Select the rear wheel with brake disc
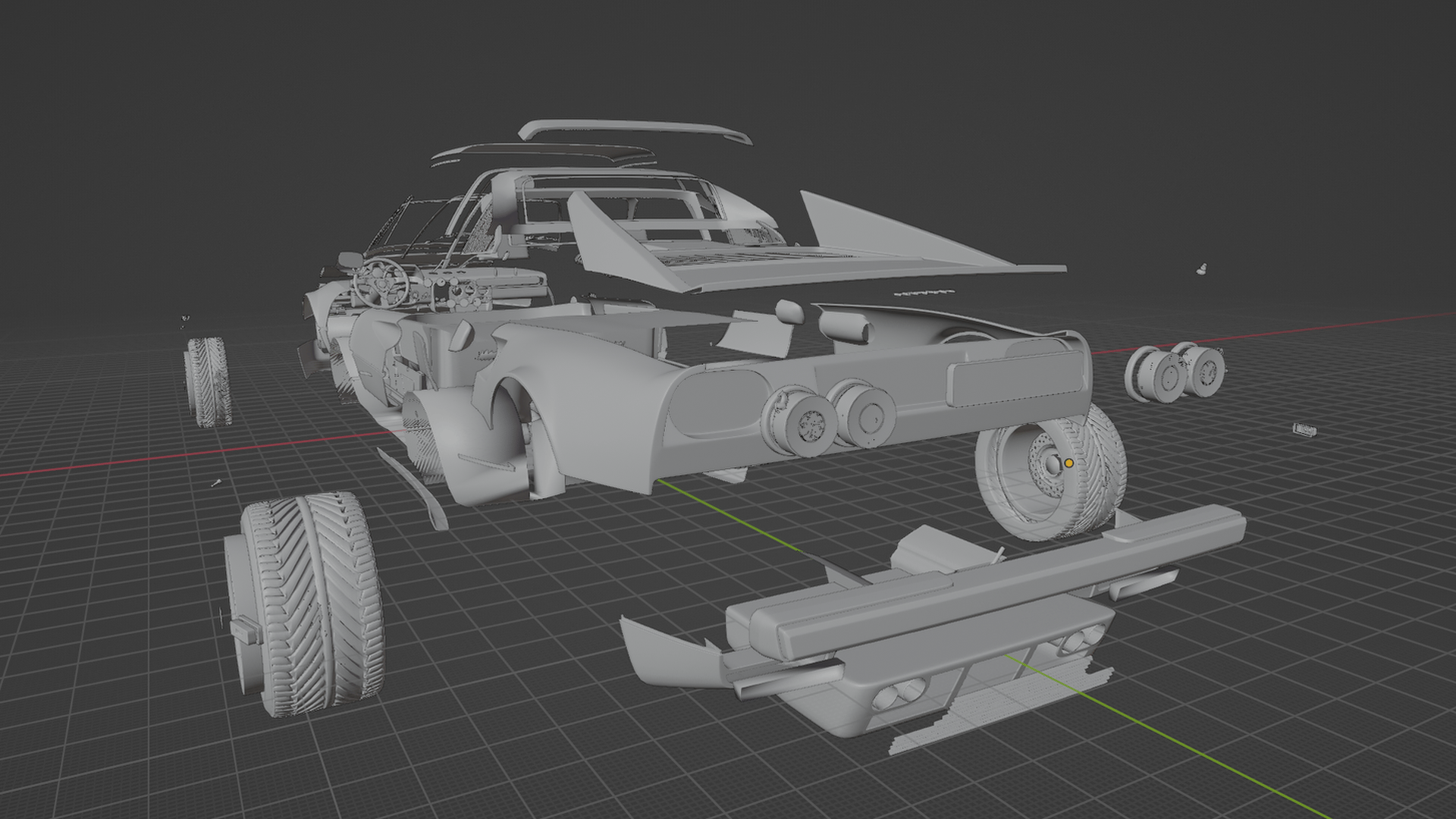Viewport: 1456px width, 819px height. [1051, 472]
